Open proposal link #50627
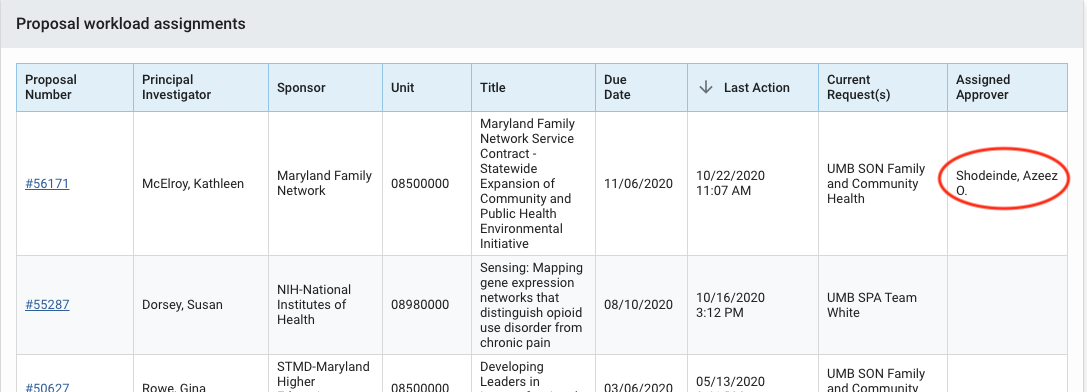The width and height of the screenshot is (1087, 392). (47, 388)
